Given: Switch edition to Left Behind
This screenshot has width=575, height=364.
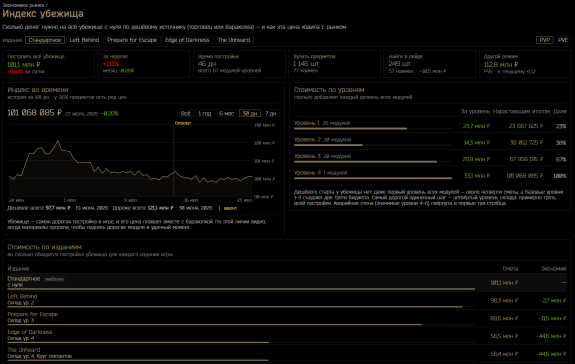Looking at the screenshot, I should (84, 40).
